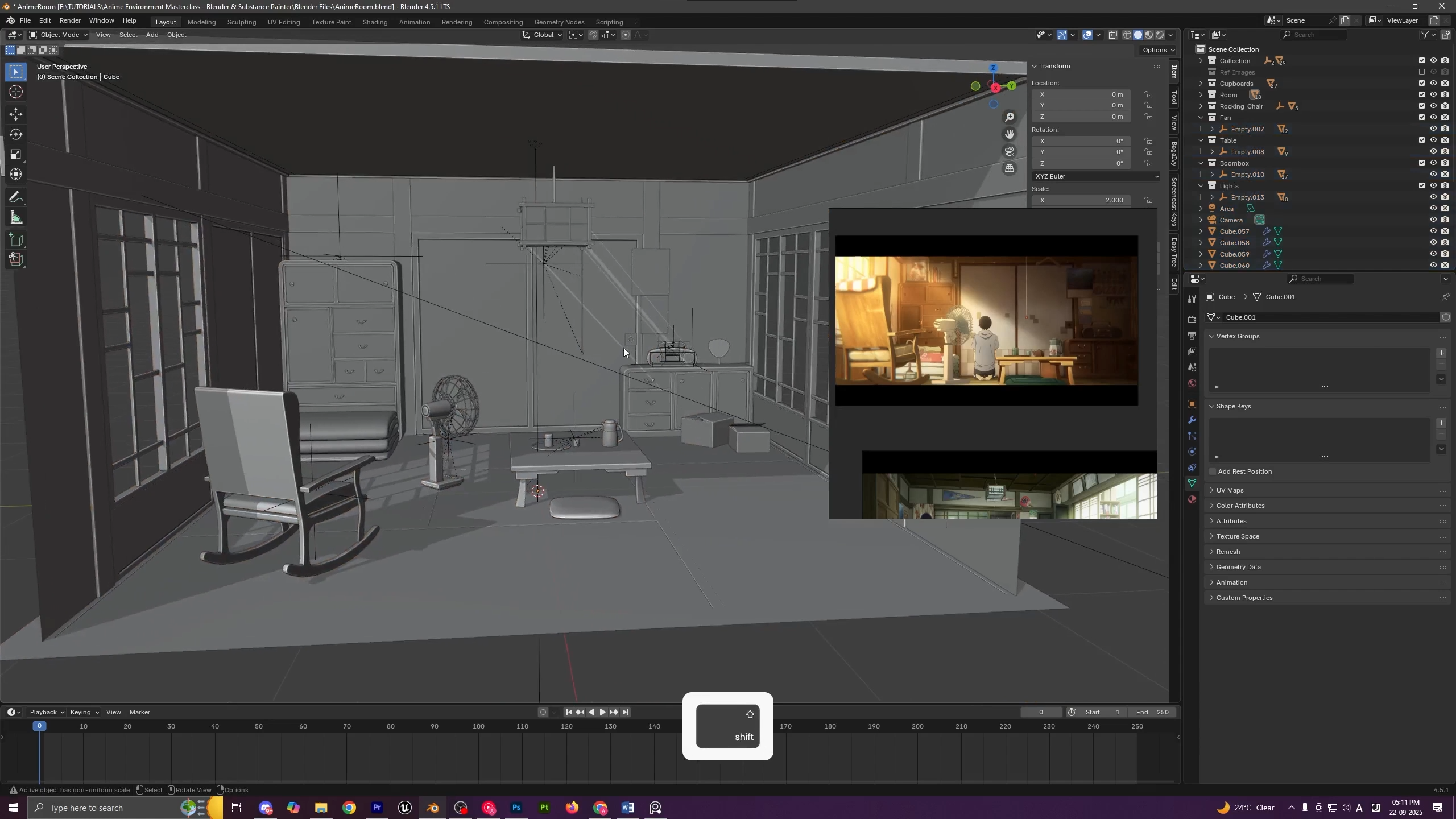Open the Object Mode dropdown

(59, 35)
